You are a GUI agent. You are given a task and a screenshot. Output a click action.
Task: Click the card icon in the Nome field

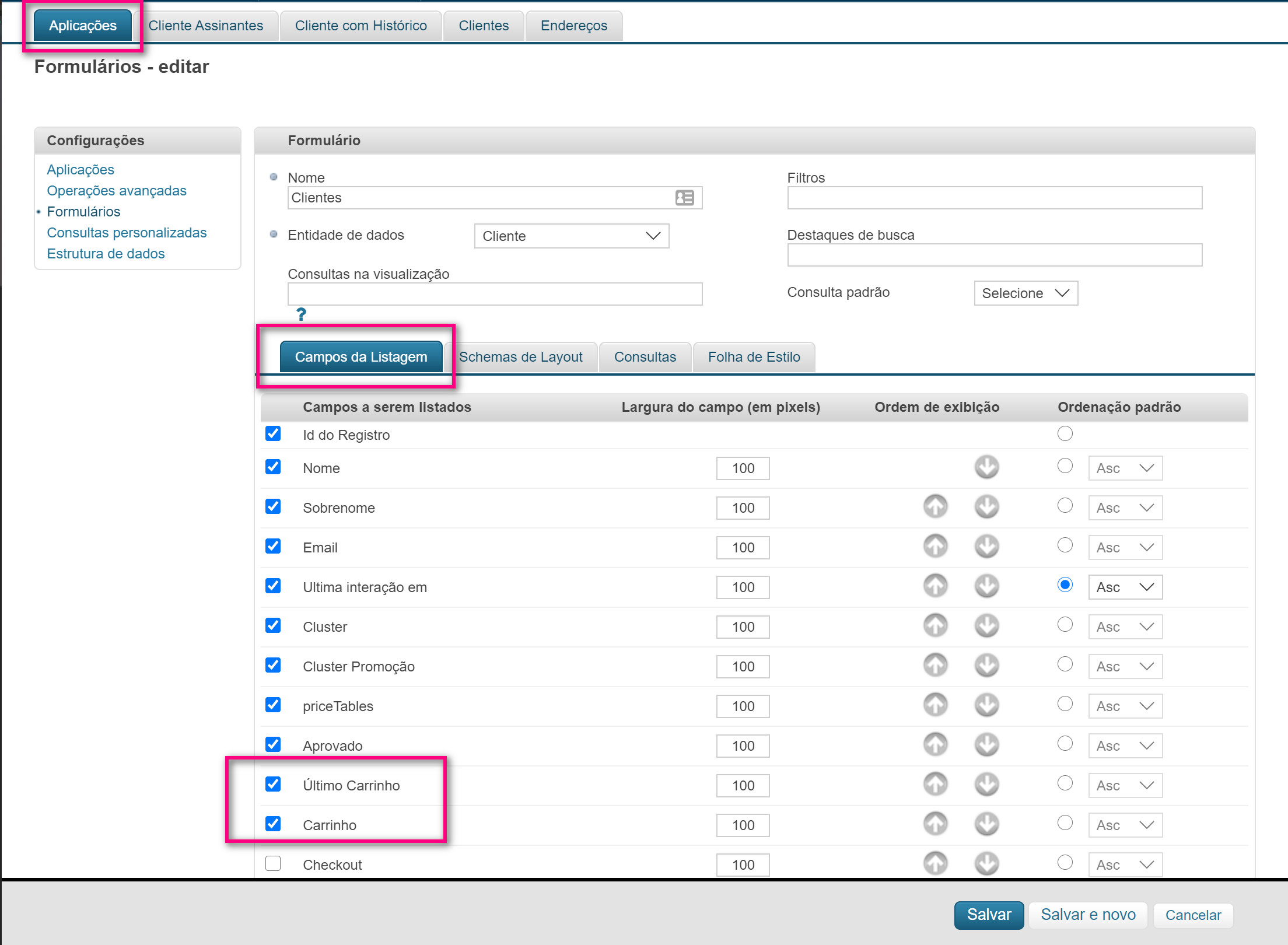tap(684, 198)
